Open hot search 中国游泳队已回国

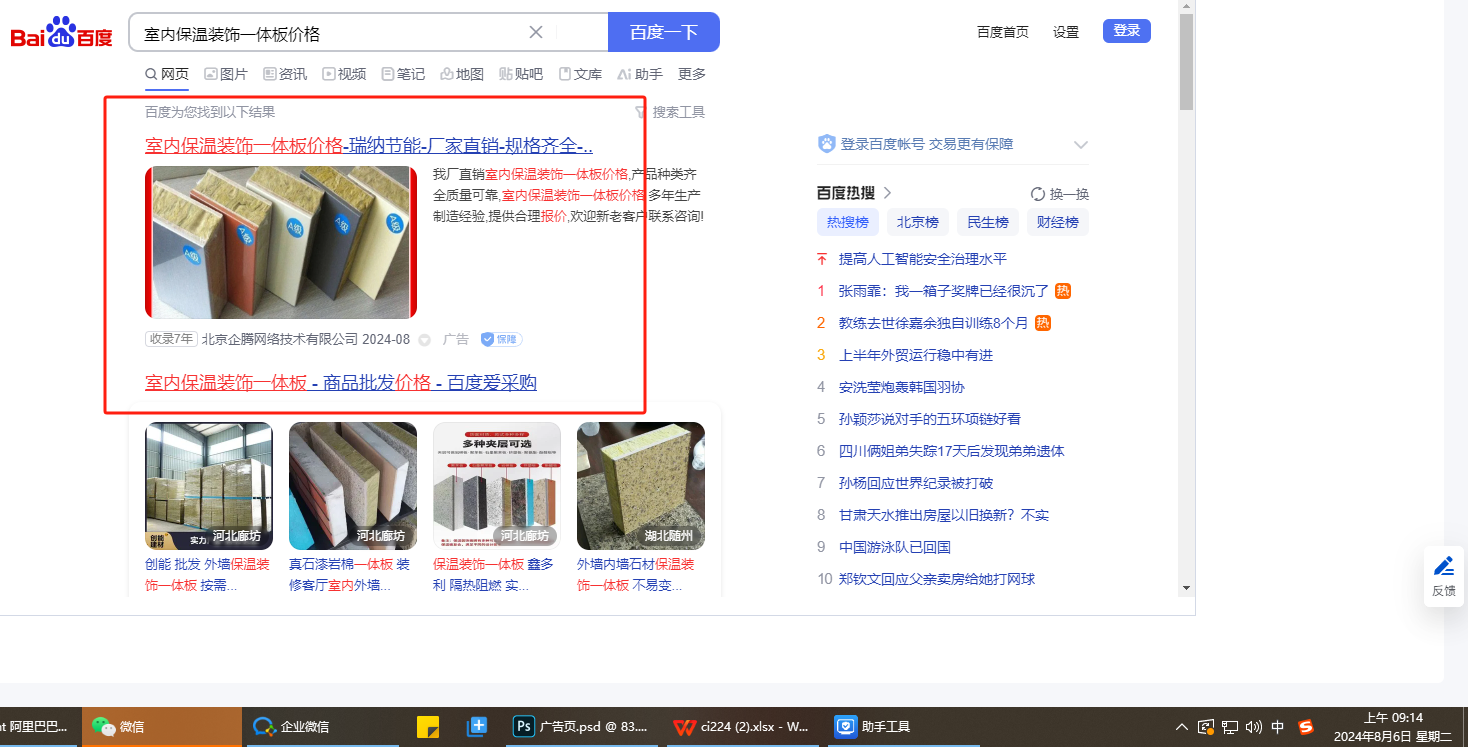tap(895, 547)
